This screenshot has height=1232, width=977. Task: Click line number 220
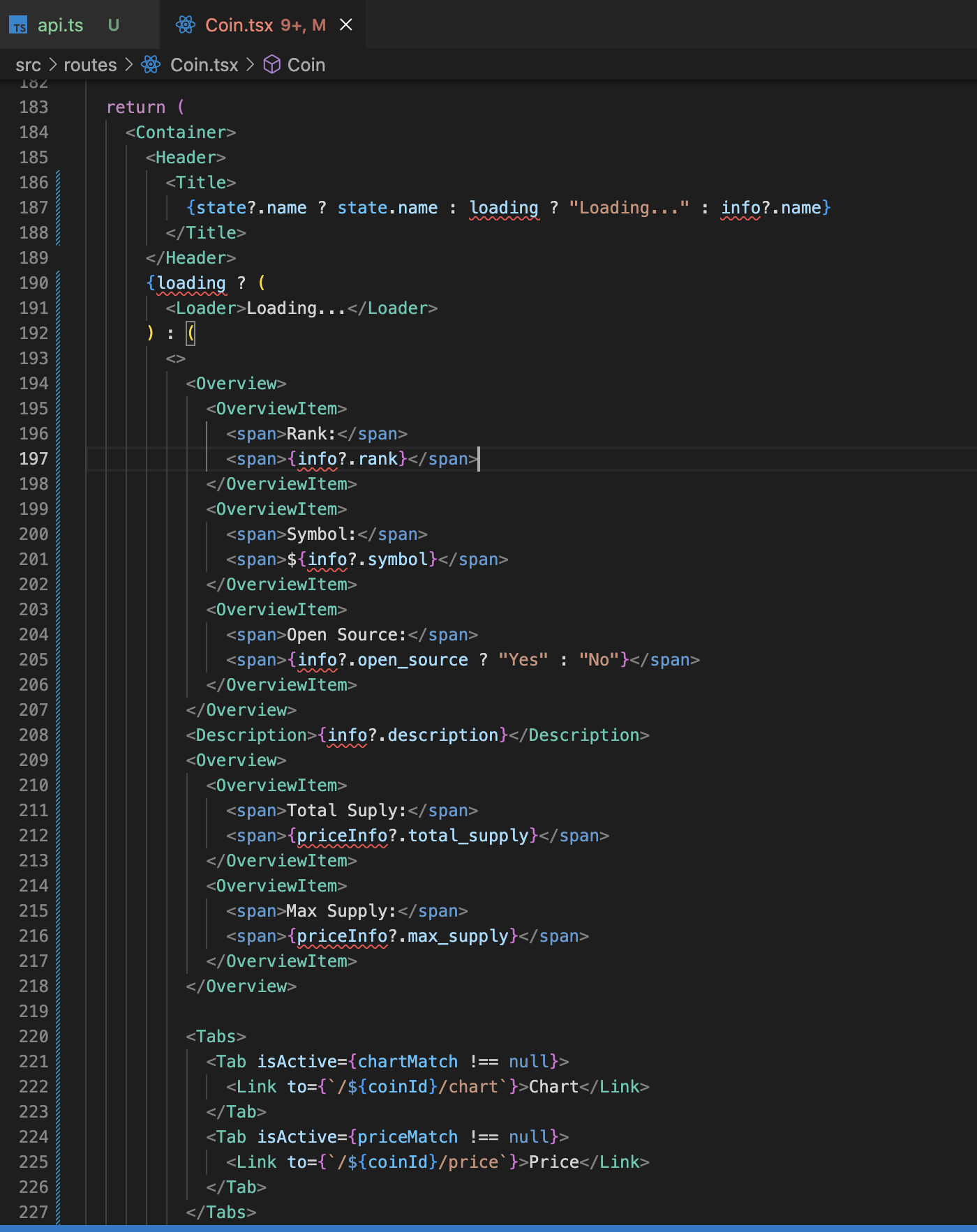(33, 1037)
